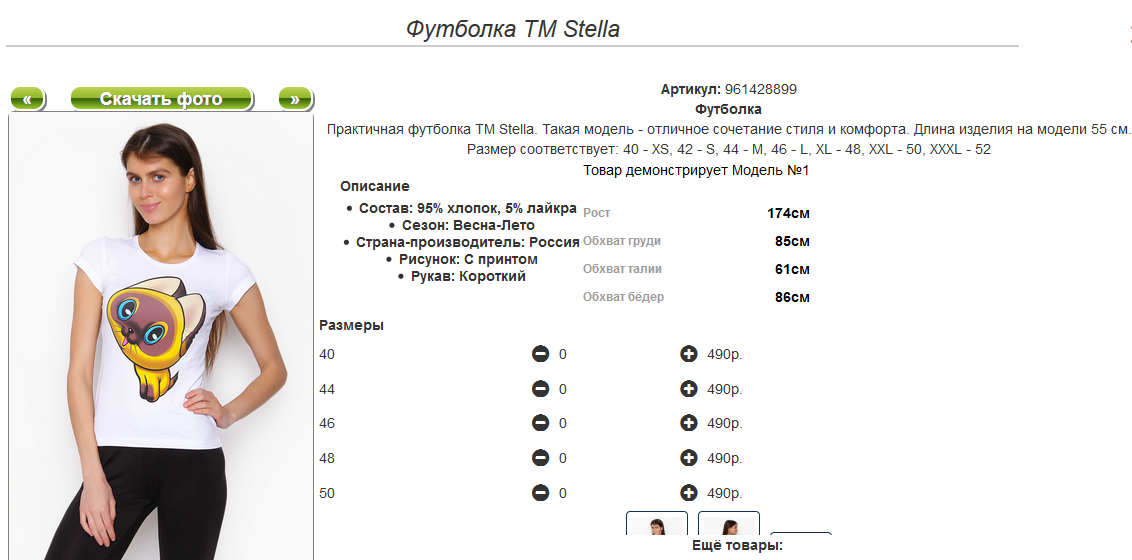Image resolution: width=1132 pixels, height=560 pixels.
Task: Click the Размеры section label
Action: point(352,325)
